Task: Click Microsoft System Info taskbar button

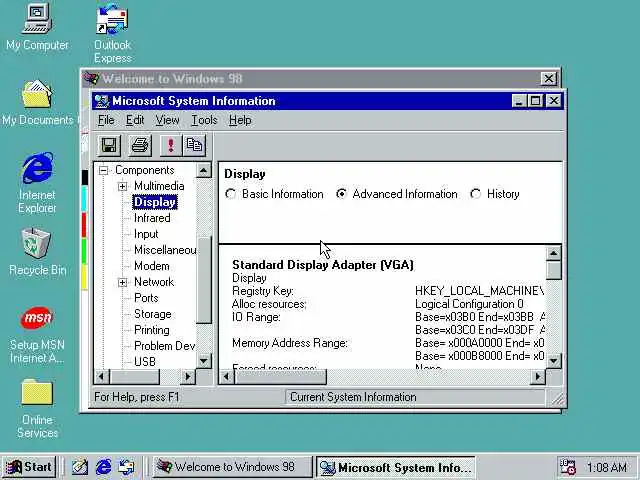Action: (x=396, y=467)
